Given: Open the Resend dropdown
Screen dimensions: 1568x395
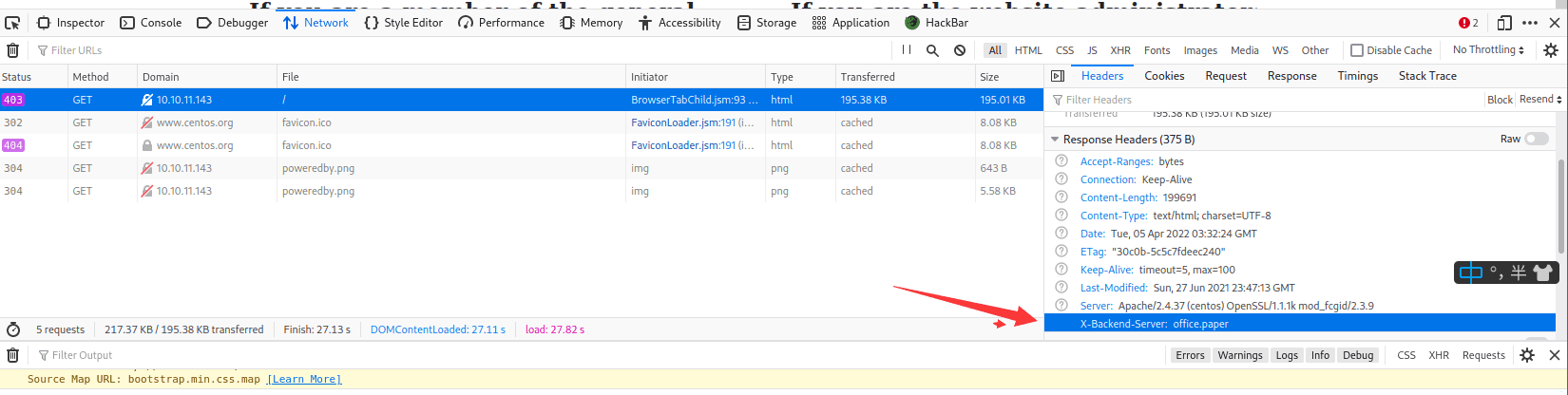Looking at the screenshot, I should 1539,100.
